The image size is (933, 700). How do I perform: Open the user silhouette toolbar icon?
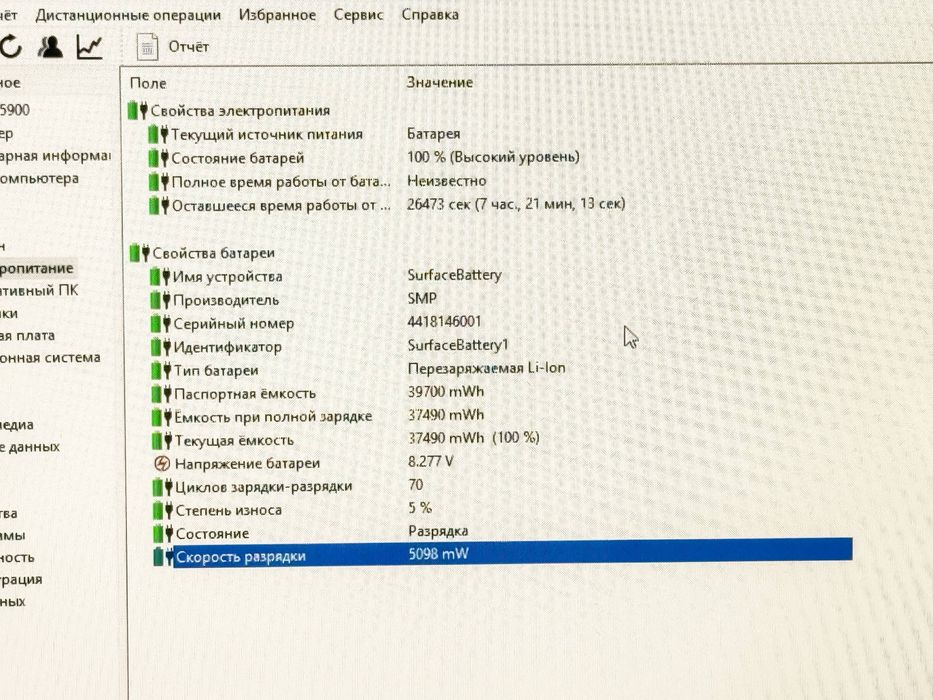click(x=50, y=47)
